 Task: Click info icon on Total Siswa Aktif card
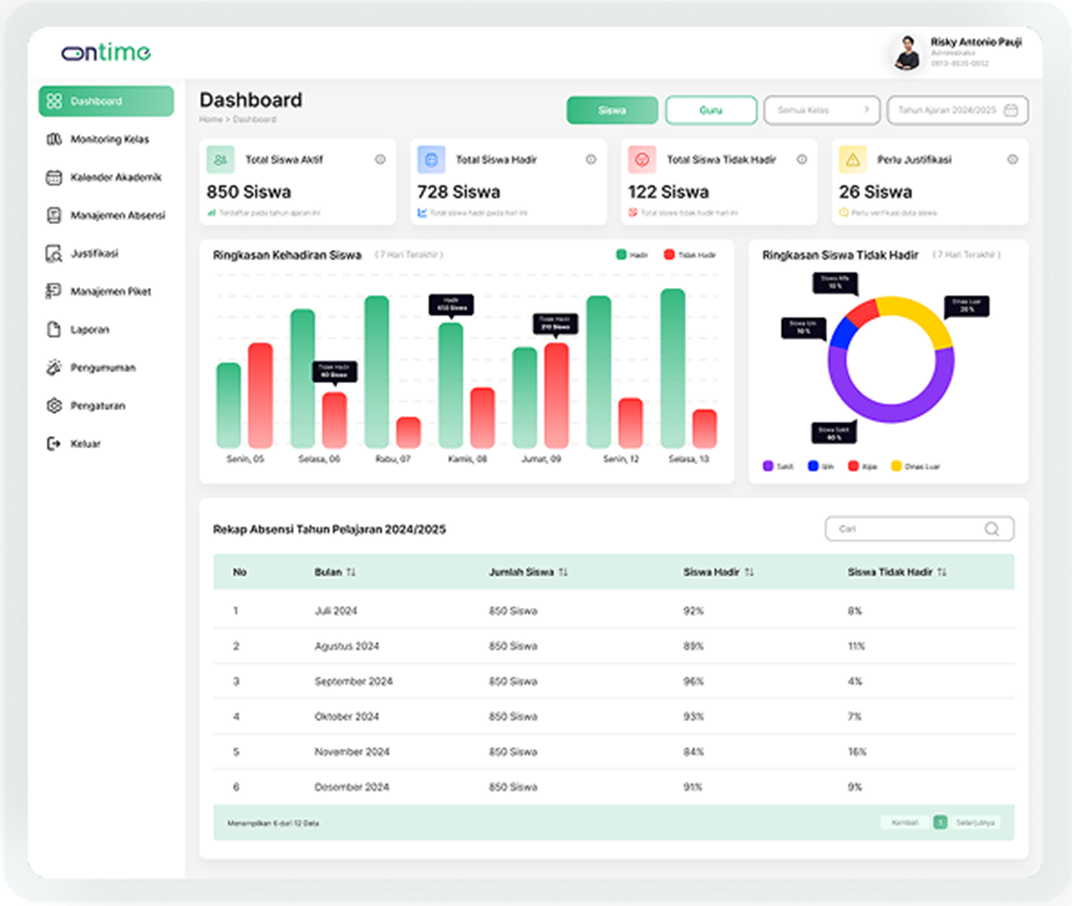380,159
